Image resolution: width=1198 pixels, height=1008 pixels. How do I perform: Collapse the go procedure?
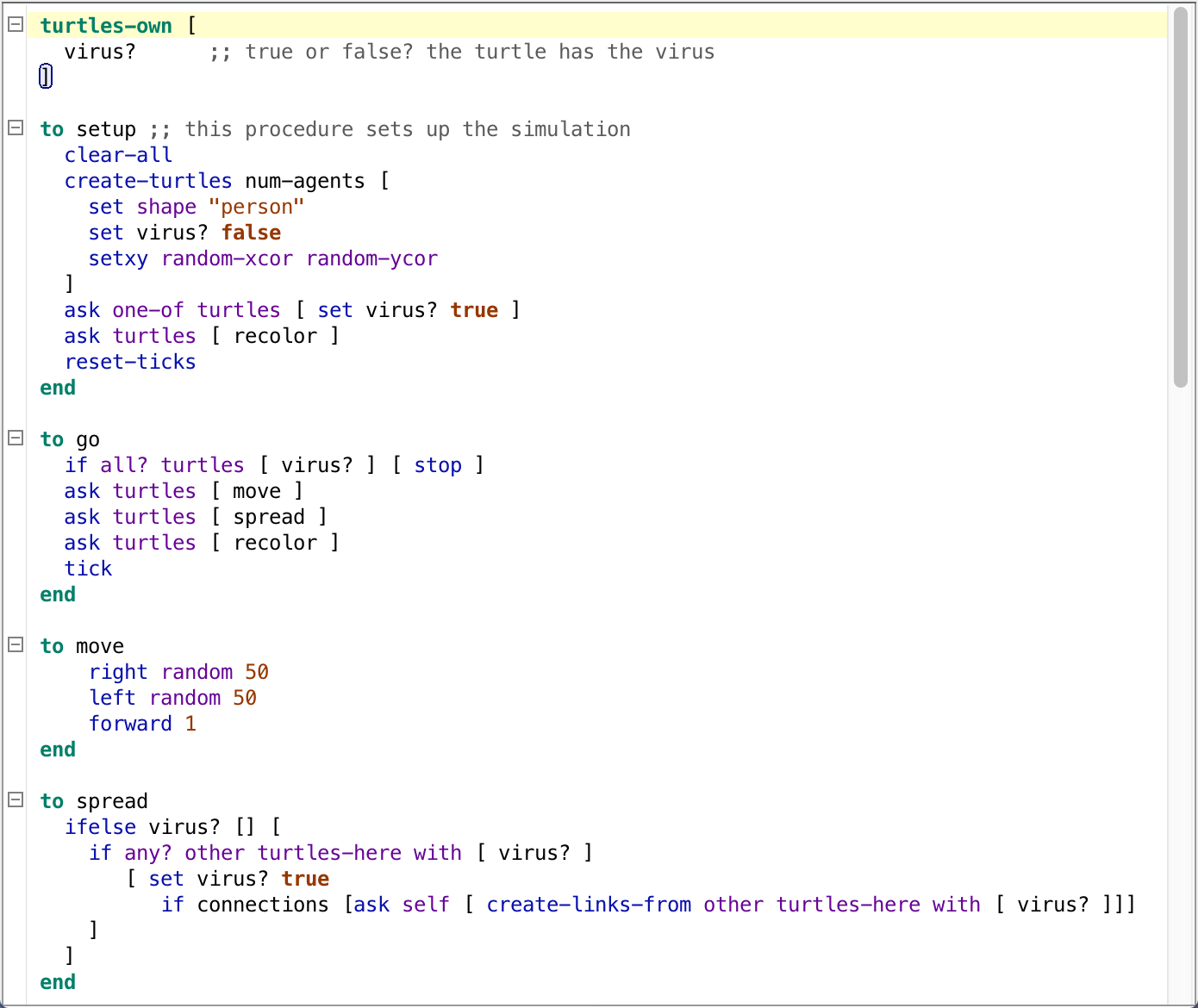14,438
